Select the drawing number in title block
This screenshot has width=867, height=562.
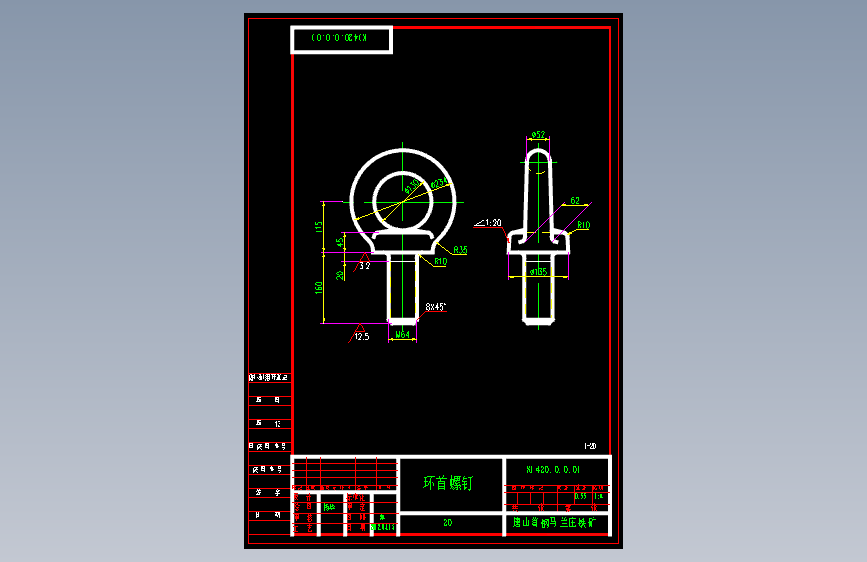(x=553, y=470)
